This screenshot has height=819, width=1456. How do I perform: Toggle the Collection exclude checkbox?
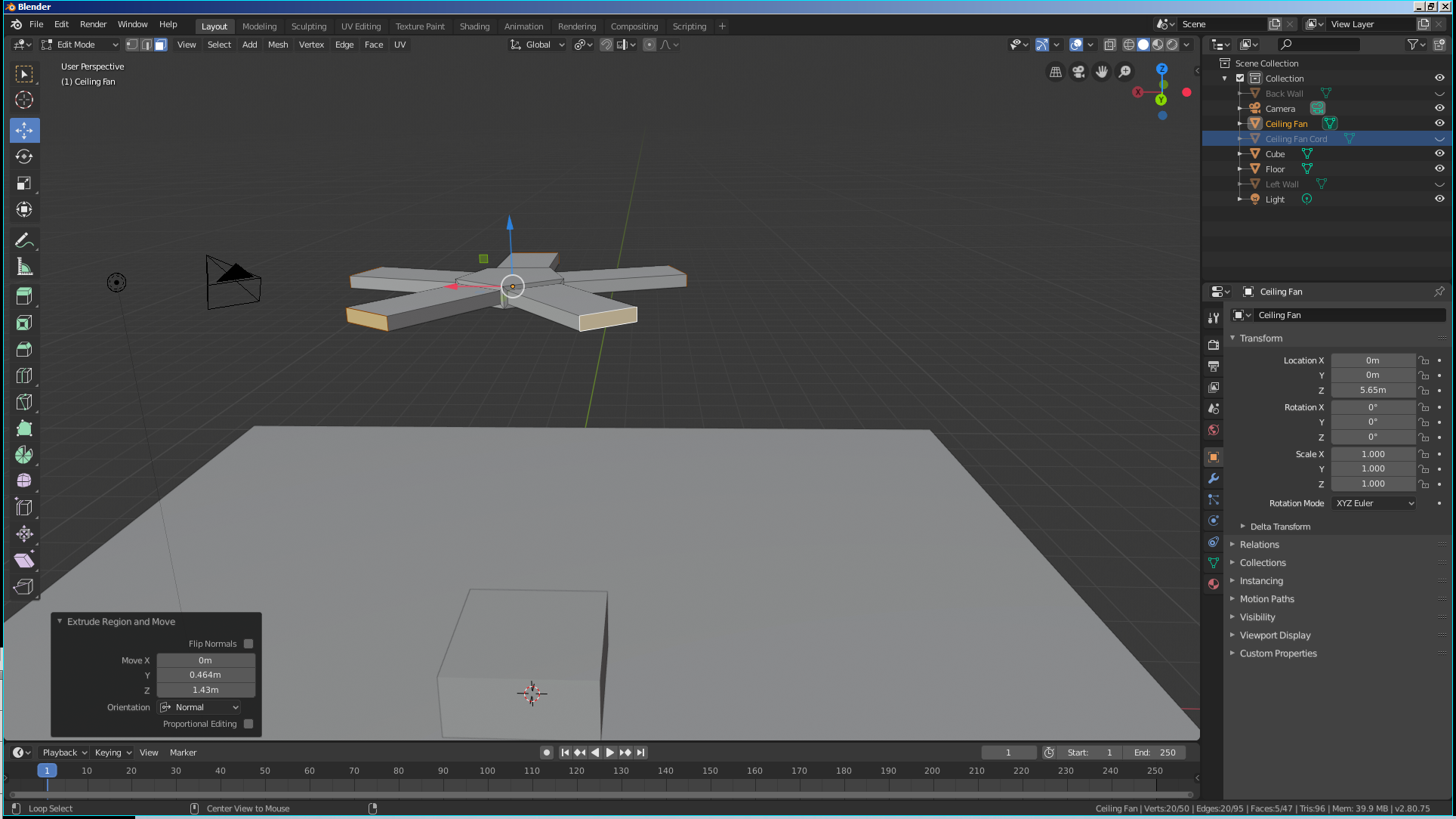point(1240,78)
